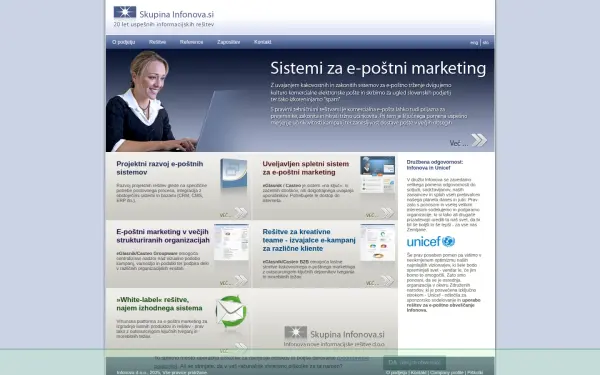Click screenshot thumbnail in Uveljavljen spletni sistem card

(x=377, y=174)
